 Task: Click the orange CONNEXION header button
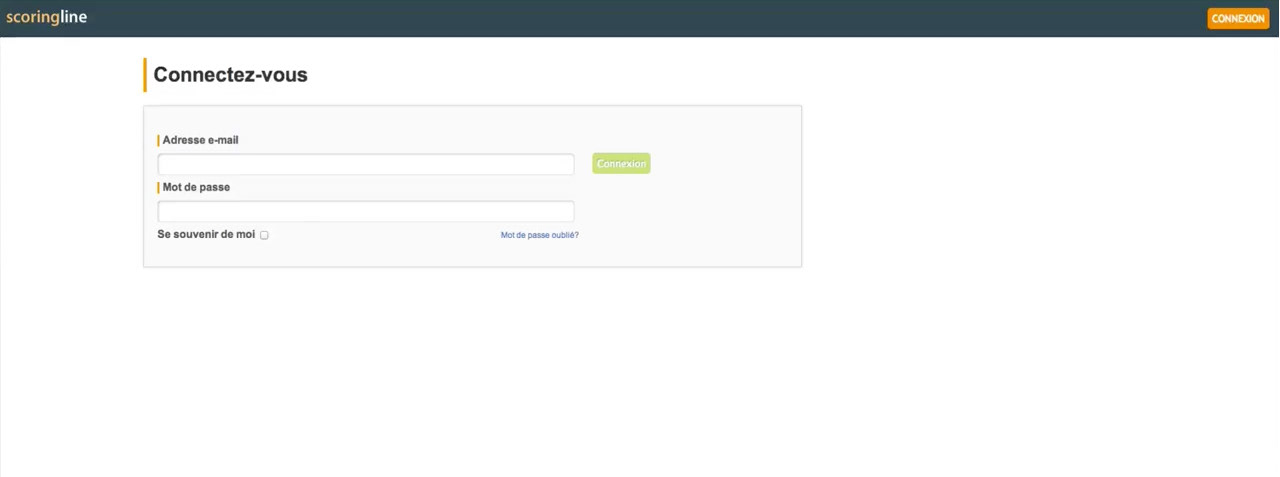click(x=1238, y=18)
